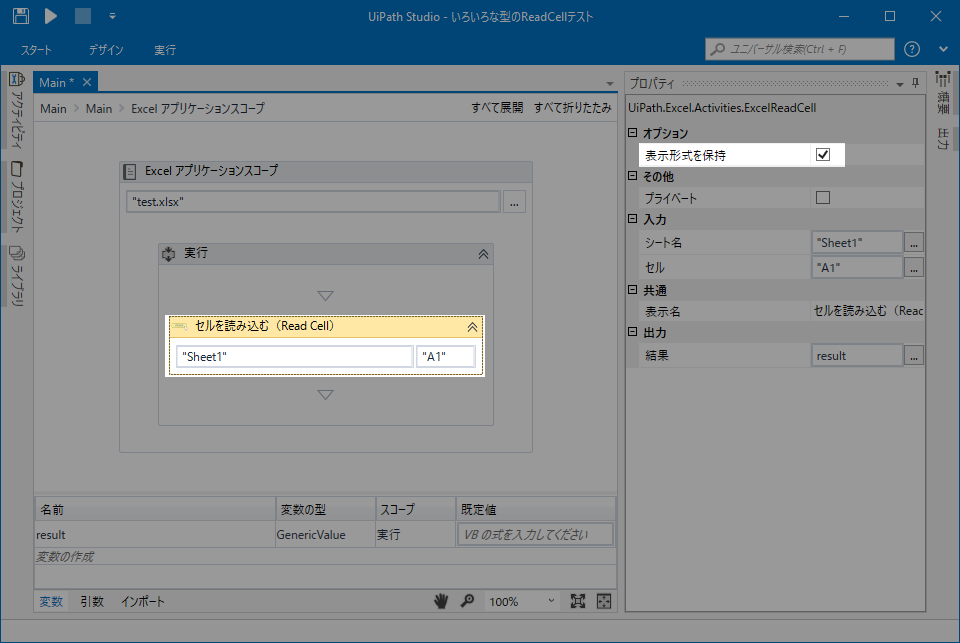This screenshot has height=643, width=960.
Task: Collapse the 実行 sequence container
Action: pyautogui.click(x=483, y=254)
